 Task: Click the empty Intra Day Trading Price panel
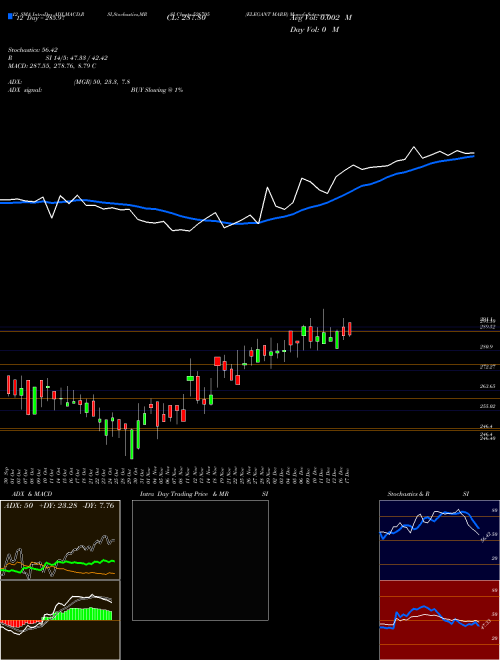200,560
